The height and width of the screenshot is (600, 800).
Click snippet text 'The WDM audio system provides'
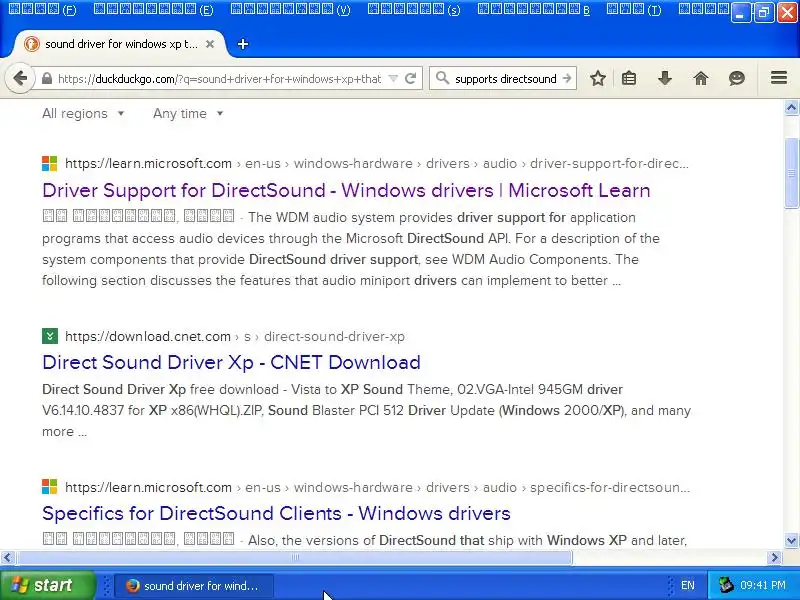[x=350, y=217]
